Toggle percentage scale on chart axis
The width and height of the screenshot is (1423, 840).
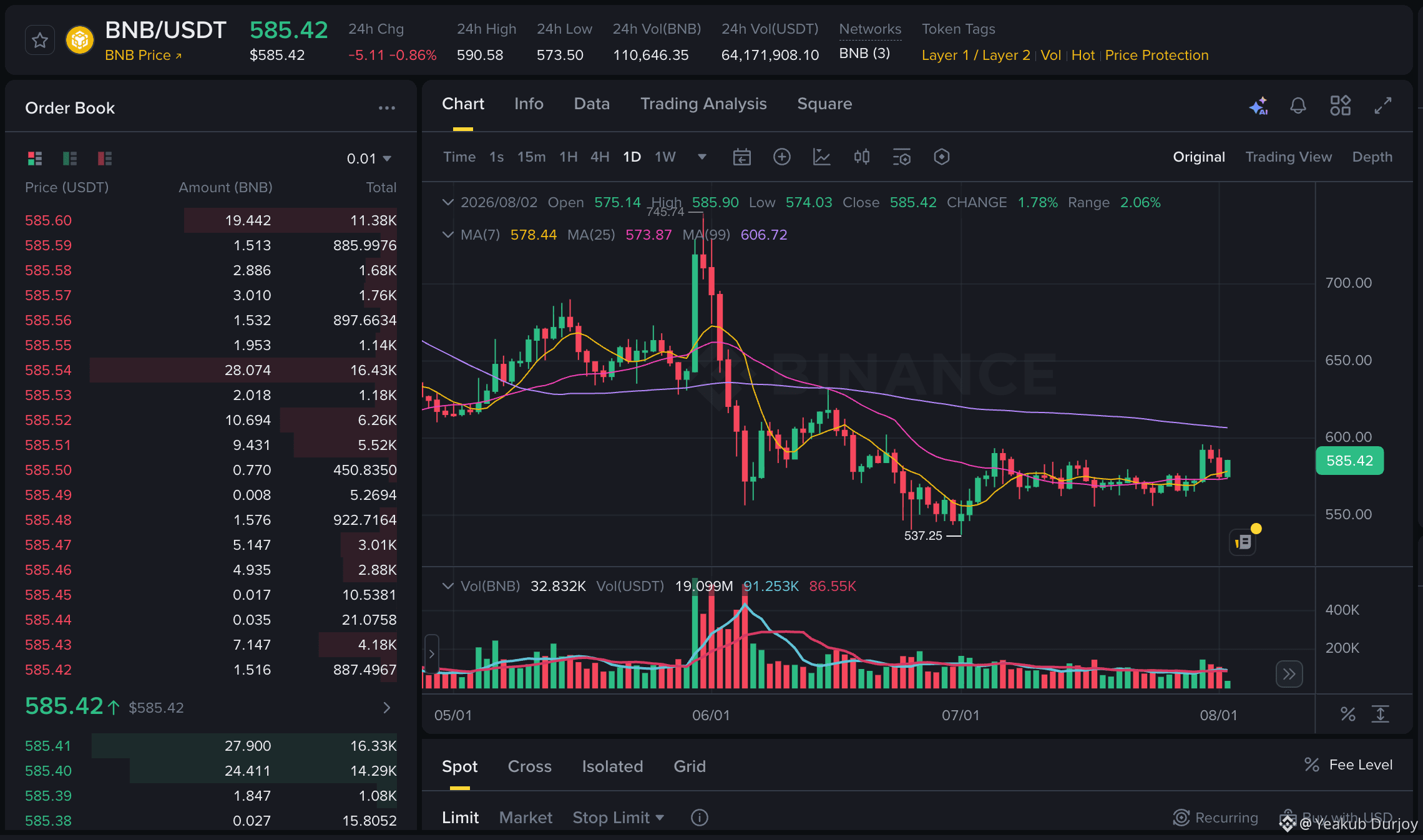coord(1348,714)
